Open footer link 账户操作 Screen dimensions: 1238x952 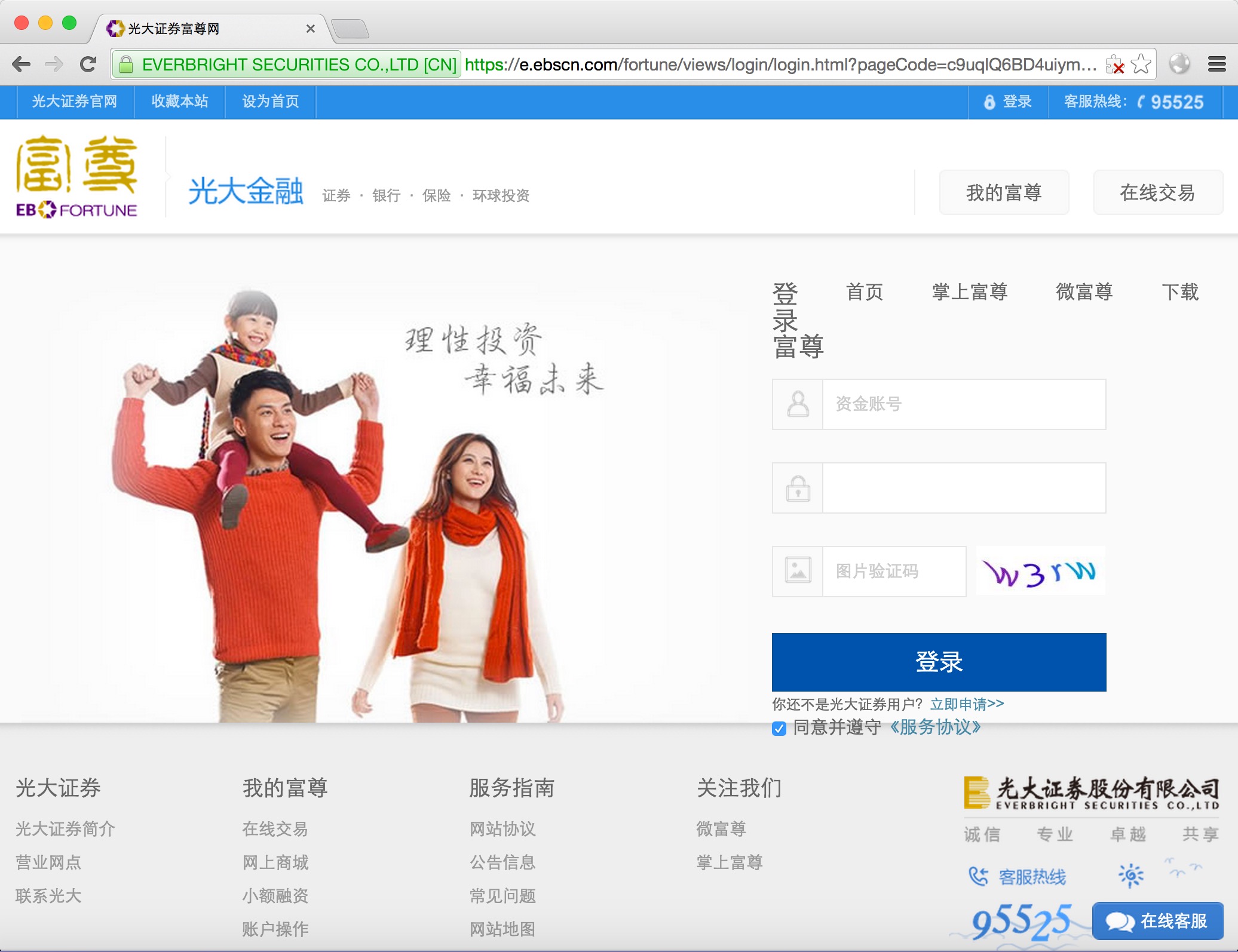275,929
